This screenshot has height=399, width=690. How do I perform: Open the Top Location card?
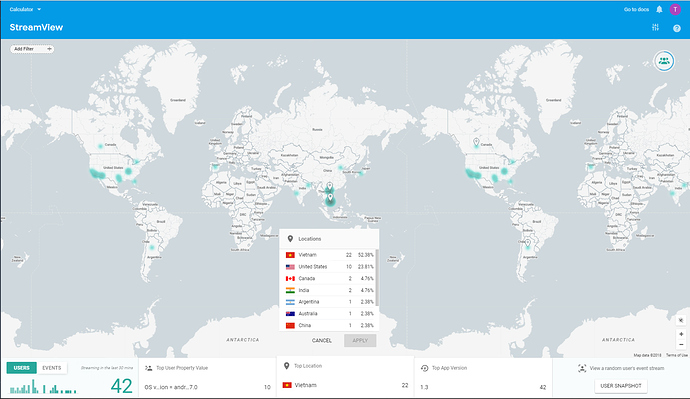tap(345, 377)
